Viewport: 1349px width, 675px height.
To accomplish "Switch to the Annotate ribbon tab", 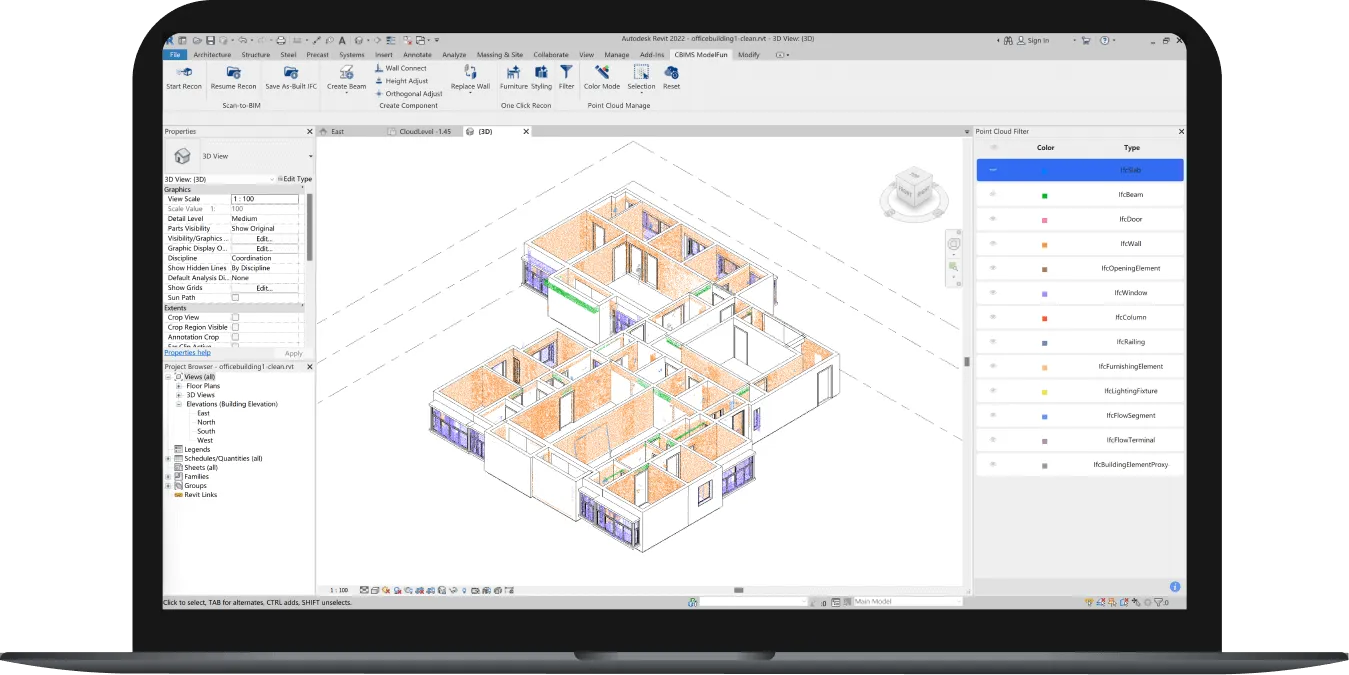I will click(x=417, y=55).
